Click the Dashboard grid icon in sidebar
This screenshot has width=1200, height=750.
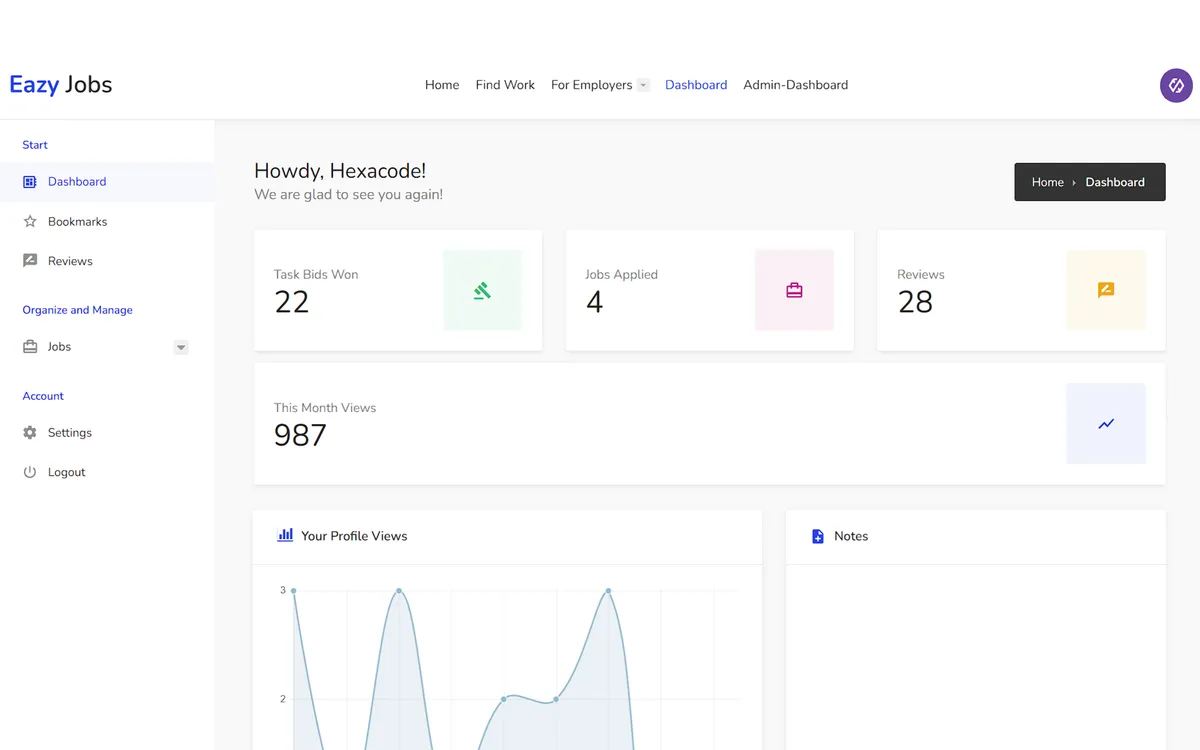coord(30,182)
